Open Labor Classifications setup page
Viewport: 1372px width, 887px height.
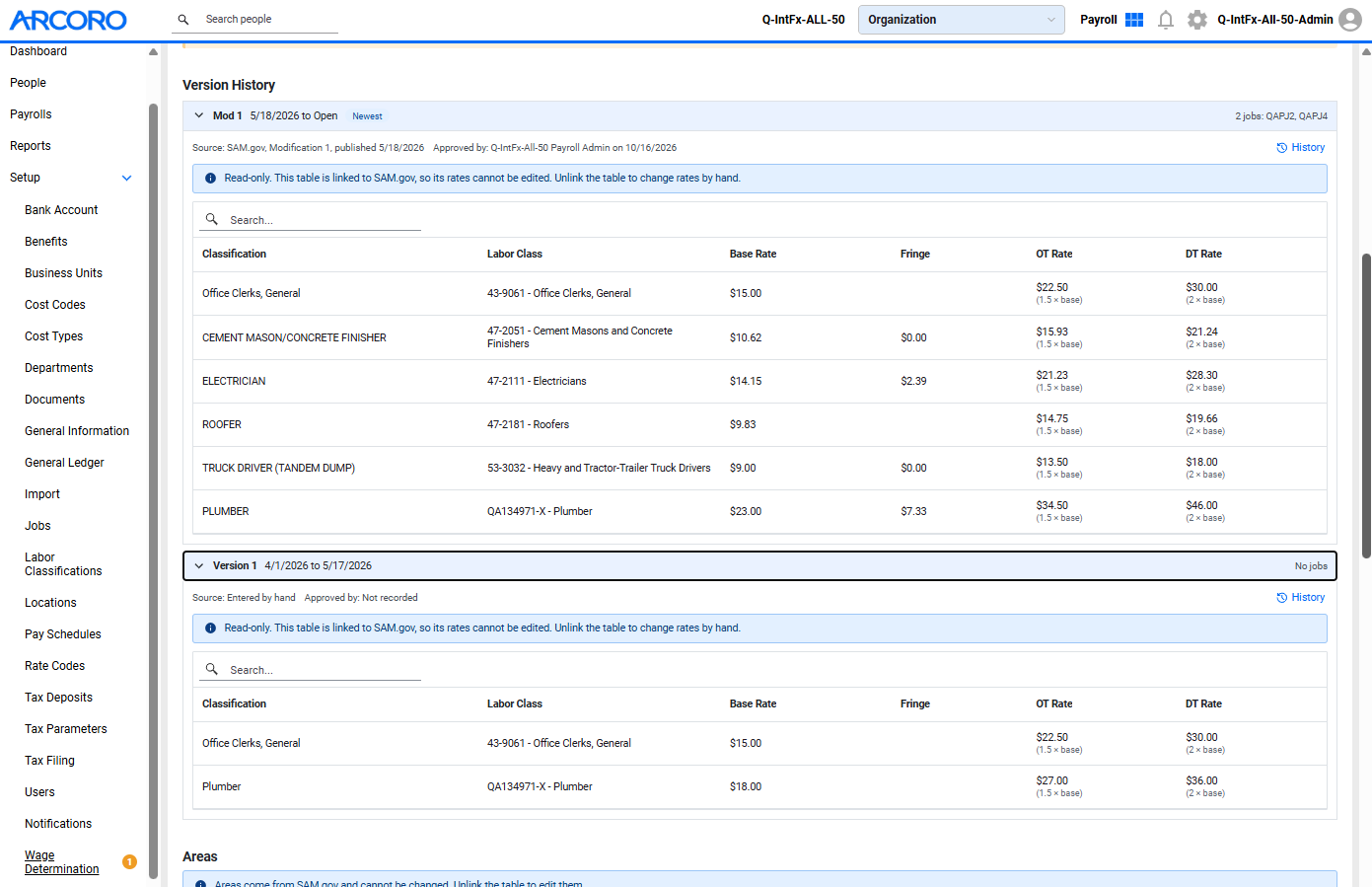(63, 564)
